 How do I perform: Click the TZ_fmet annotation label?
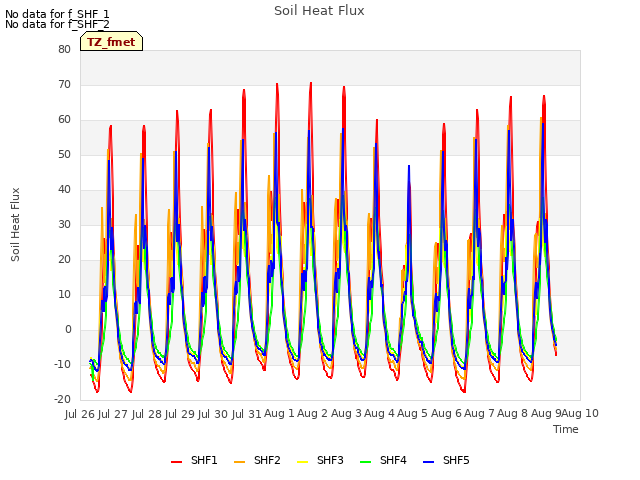click(x=111, y=42)
